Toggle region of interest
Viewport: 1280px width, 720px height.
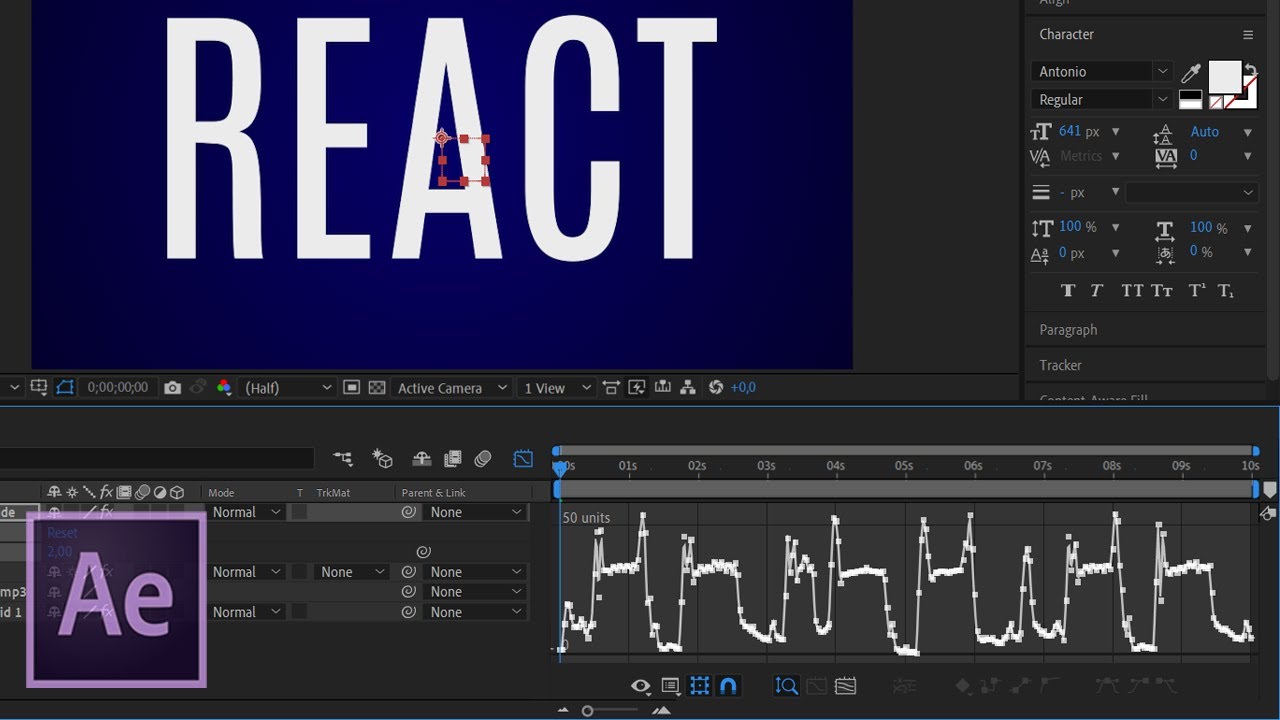tap(351, 387)
